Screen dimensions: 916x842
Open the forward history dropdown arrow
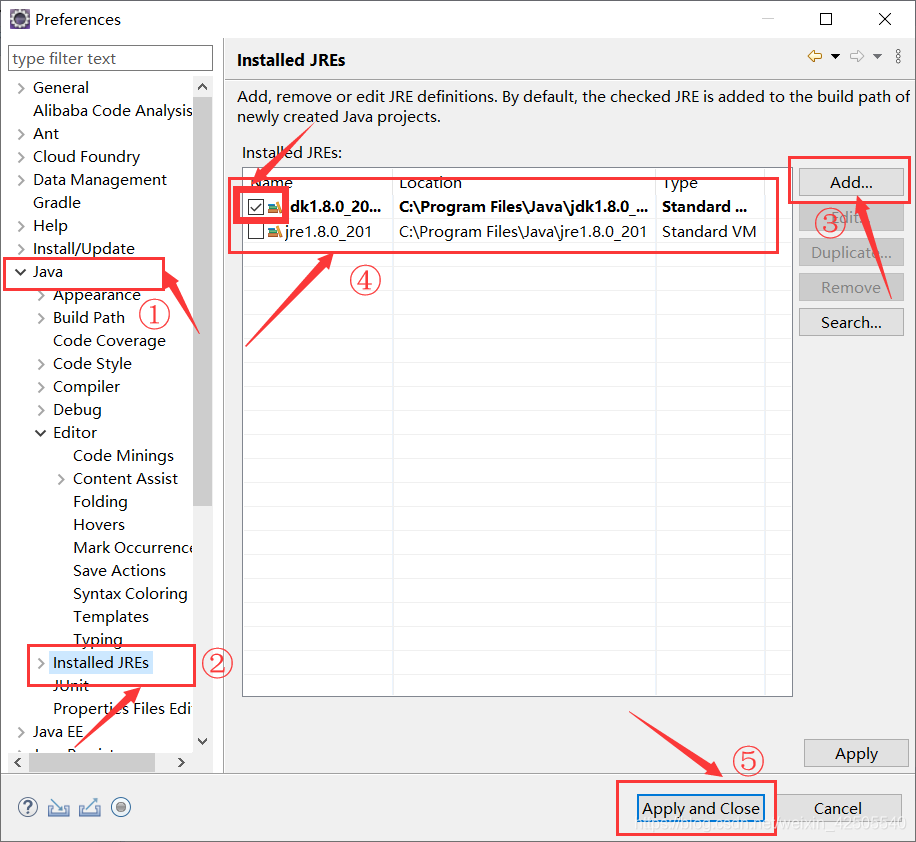[877, 56]
